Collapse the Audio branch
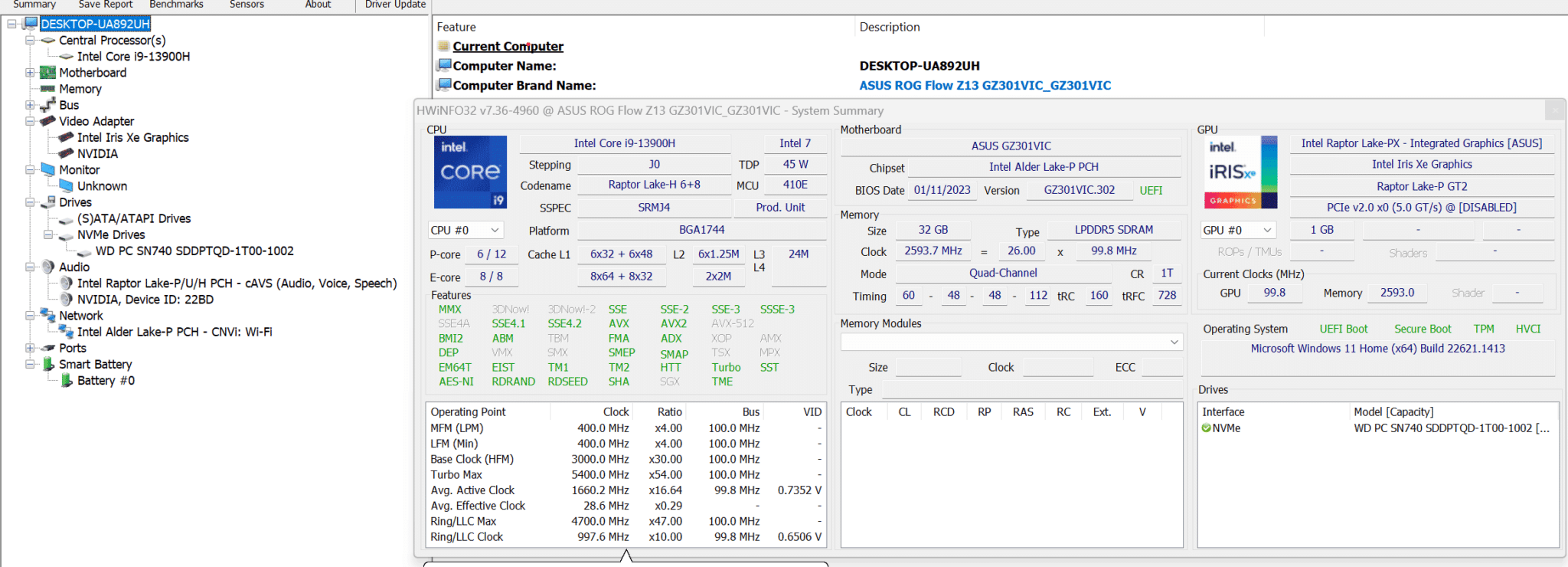1568x567 pixels. click(30, 267)
